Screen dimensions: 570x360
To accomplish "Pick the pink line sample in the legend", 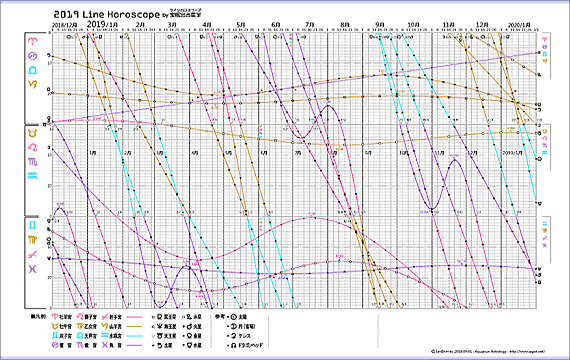I will 134,317.
